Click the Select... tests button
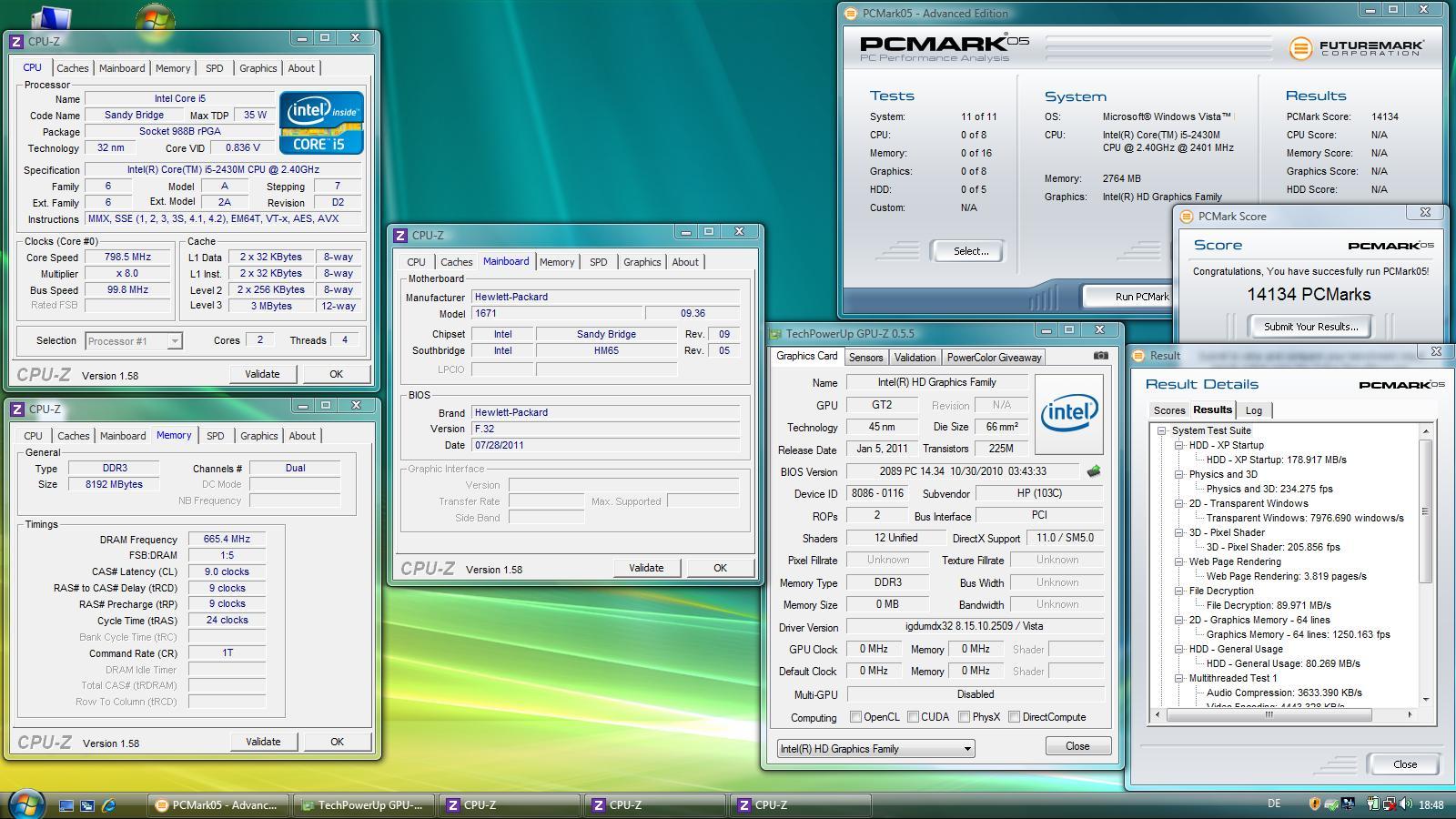The width and height of the screenshot is (1456, 819). [970, 251]
